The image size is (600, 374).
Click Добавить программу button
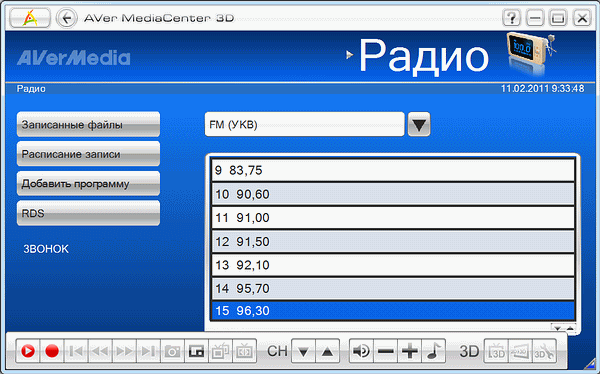point(88,184)
